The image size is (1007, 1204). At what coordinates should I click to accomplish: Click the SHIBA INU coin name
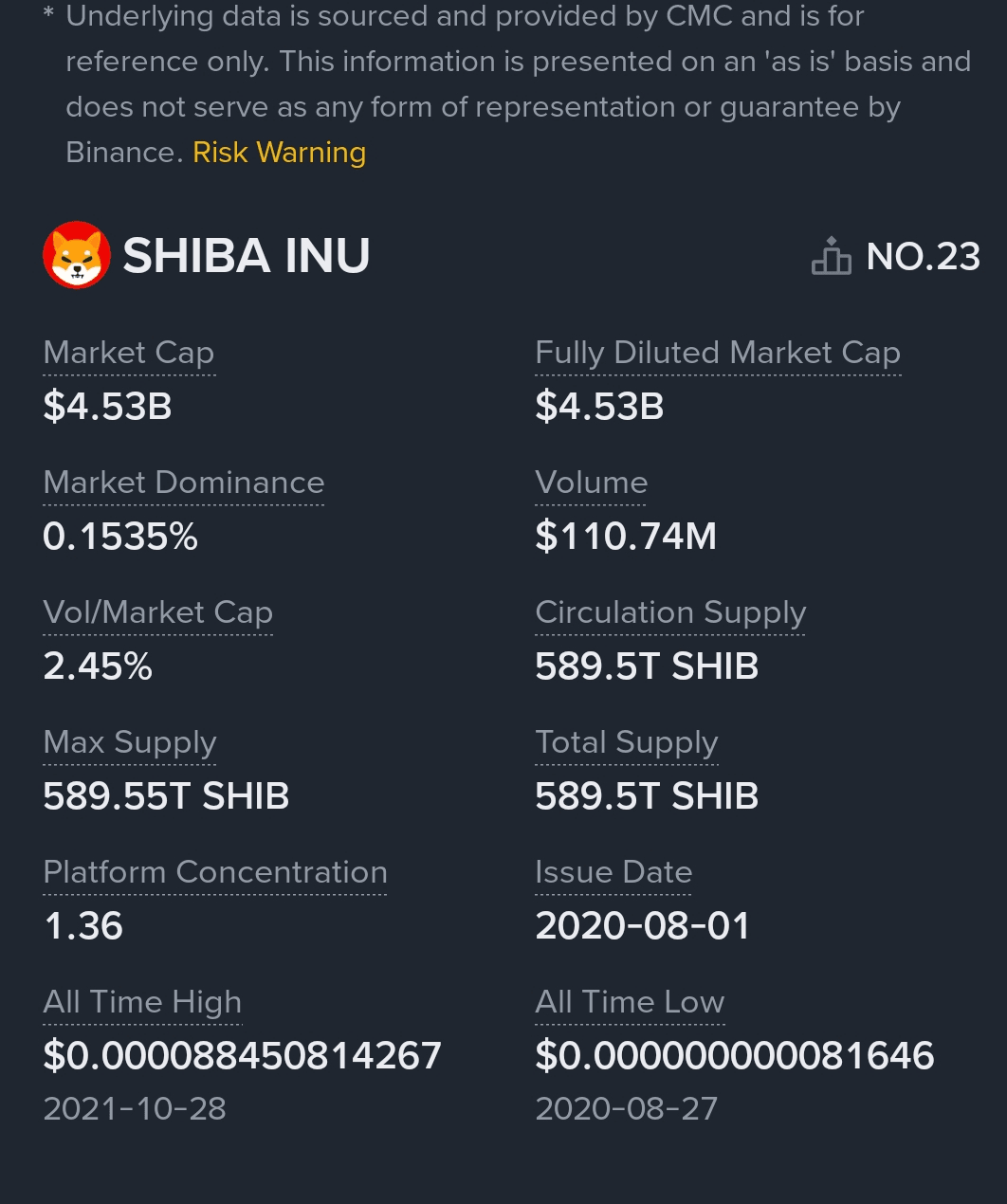click(247, 256)
